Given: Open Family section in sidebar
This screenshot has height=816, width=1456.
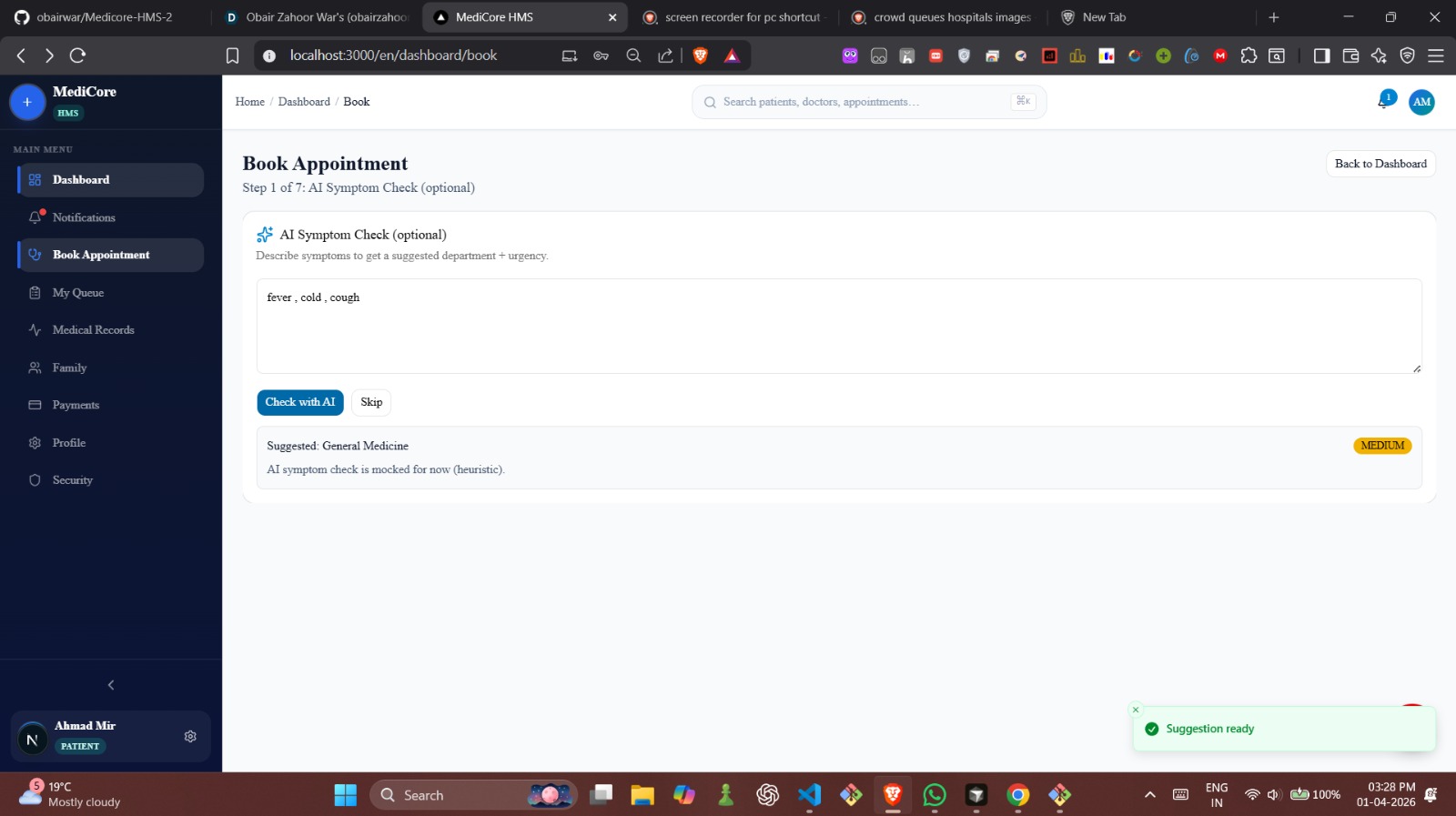Looking at the screenshot, I should (110, 368).
